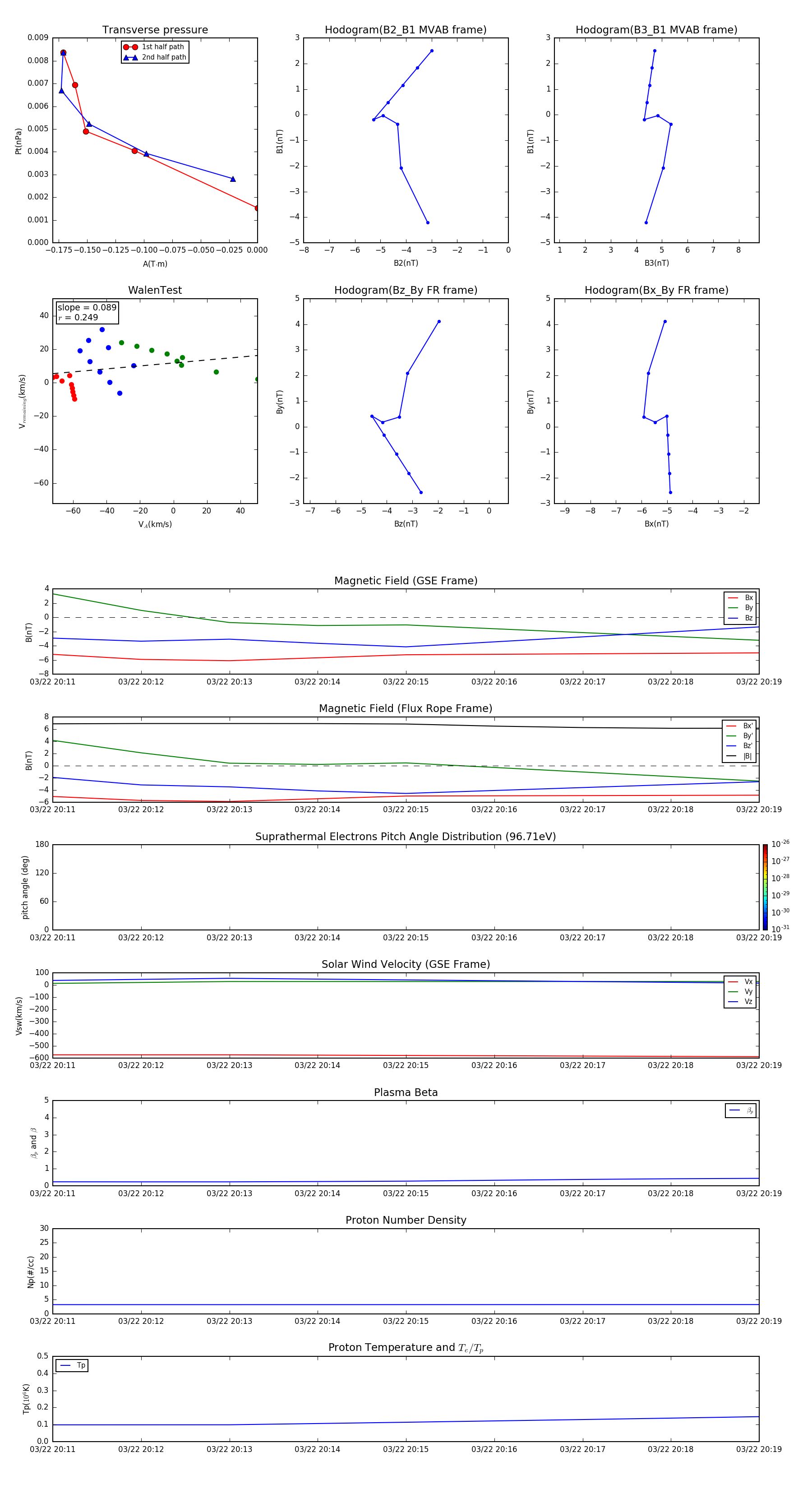Click the 'Hodogram(B2_B1 MVAB frame)' title

pos(406,30)
